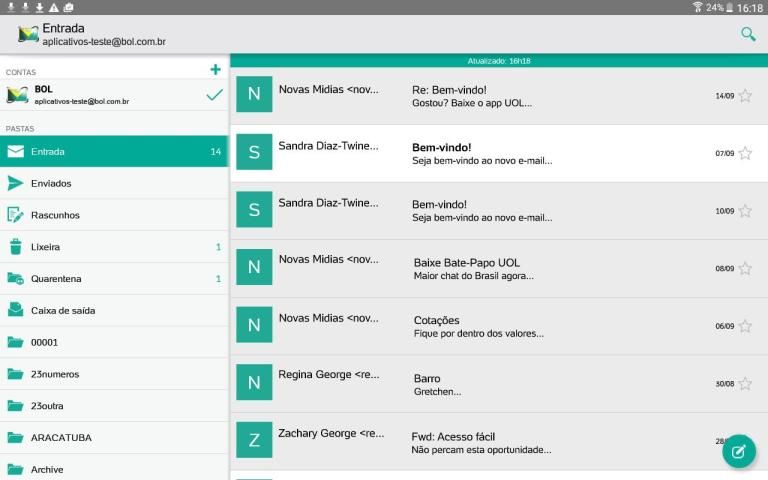Tap the Wi-Fi icon in status bar

(x=697, y=7)
